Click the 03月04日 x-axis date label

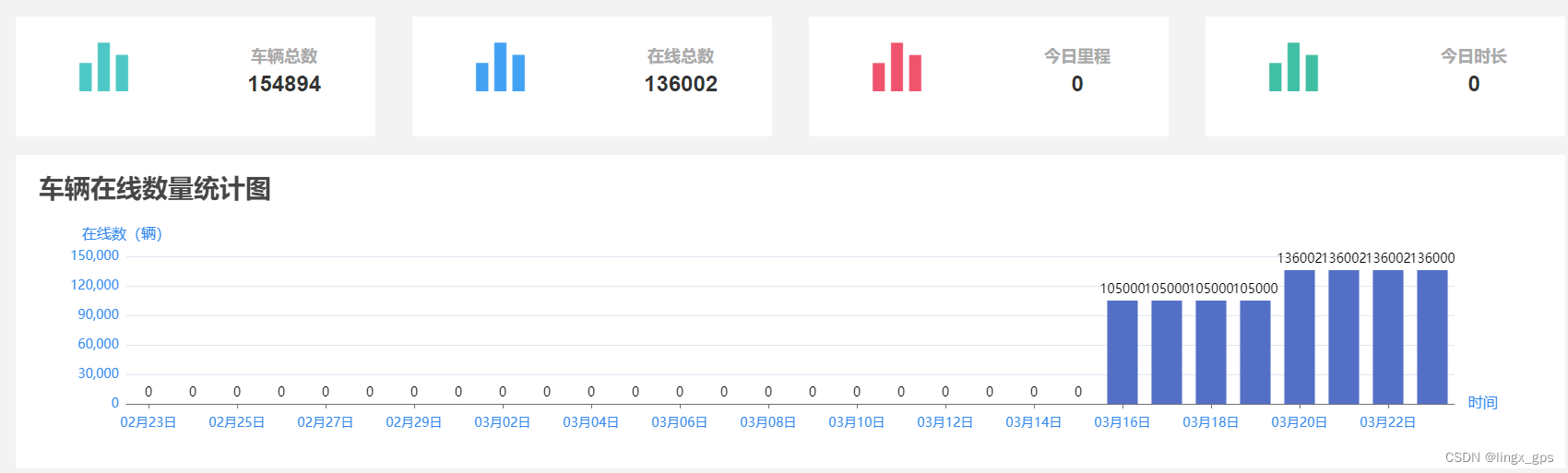tap(591, 422)
